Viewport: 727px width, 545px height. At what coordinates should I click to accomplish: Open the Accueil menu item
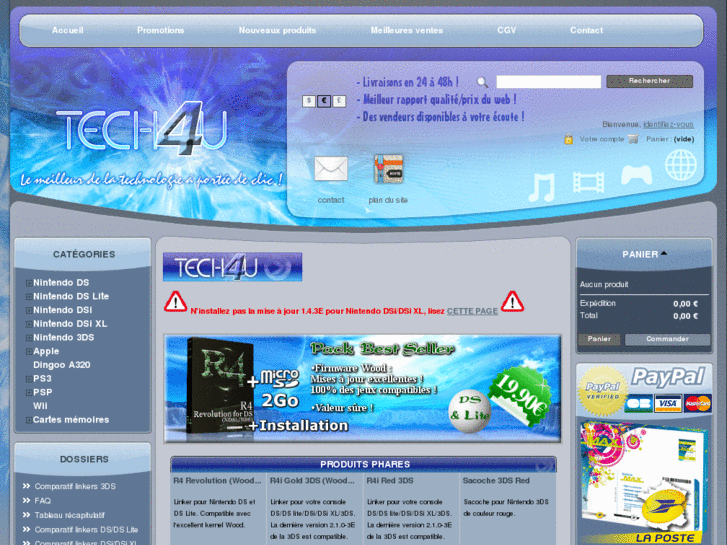[x=68, y=30]
